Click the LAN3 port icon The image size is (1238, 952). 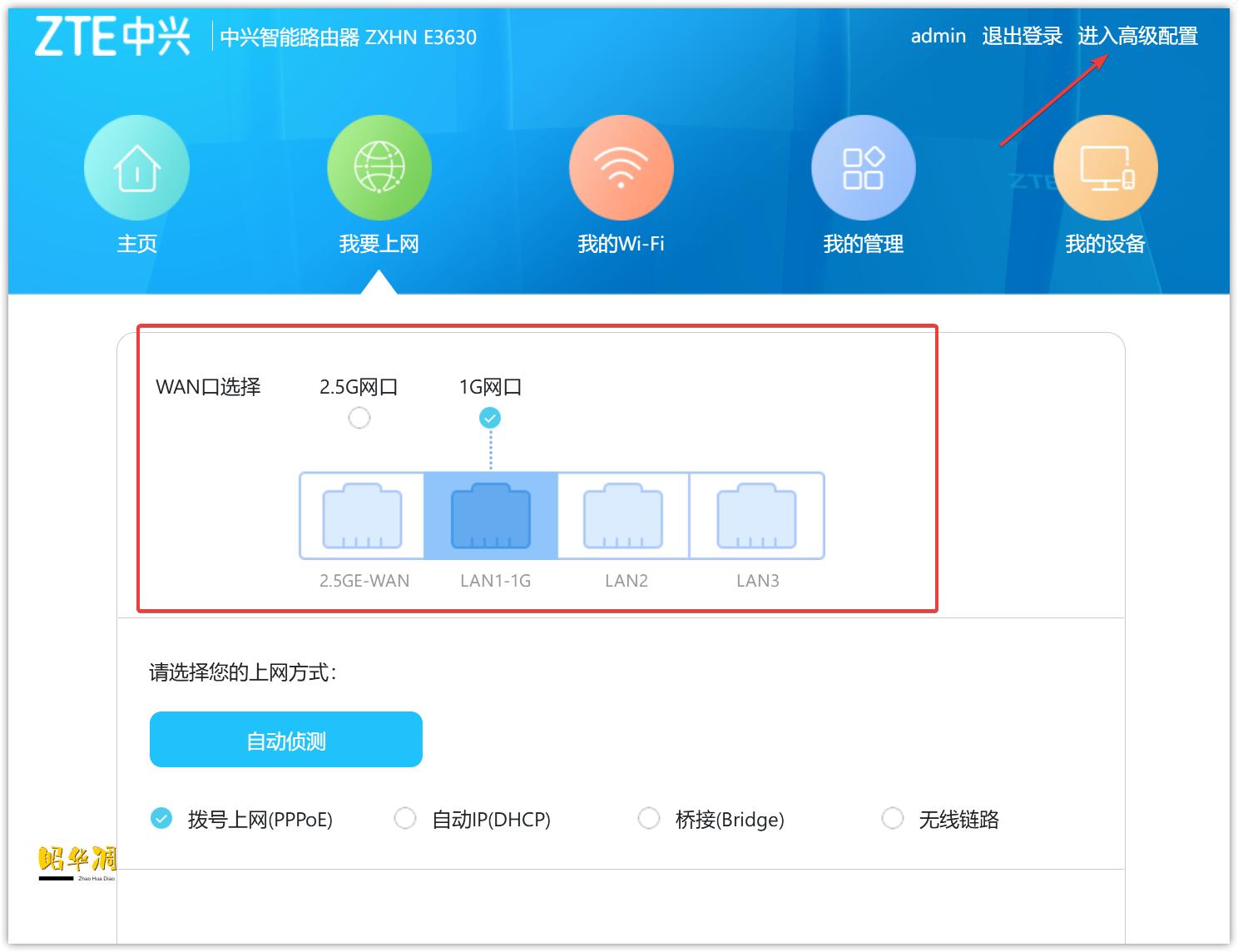coord(757,514)
